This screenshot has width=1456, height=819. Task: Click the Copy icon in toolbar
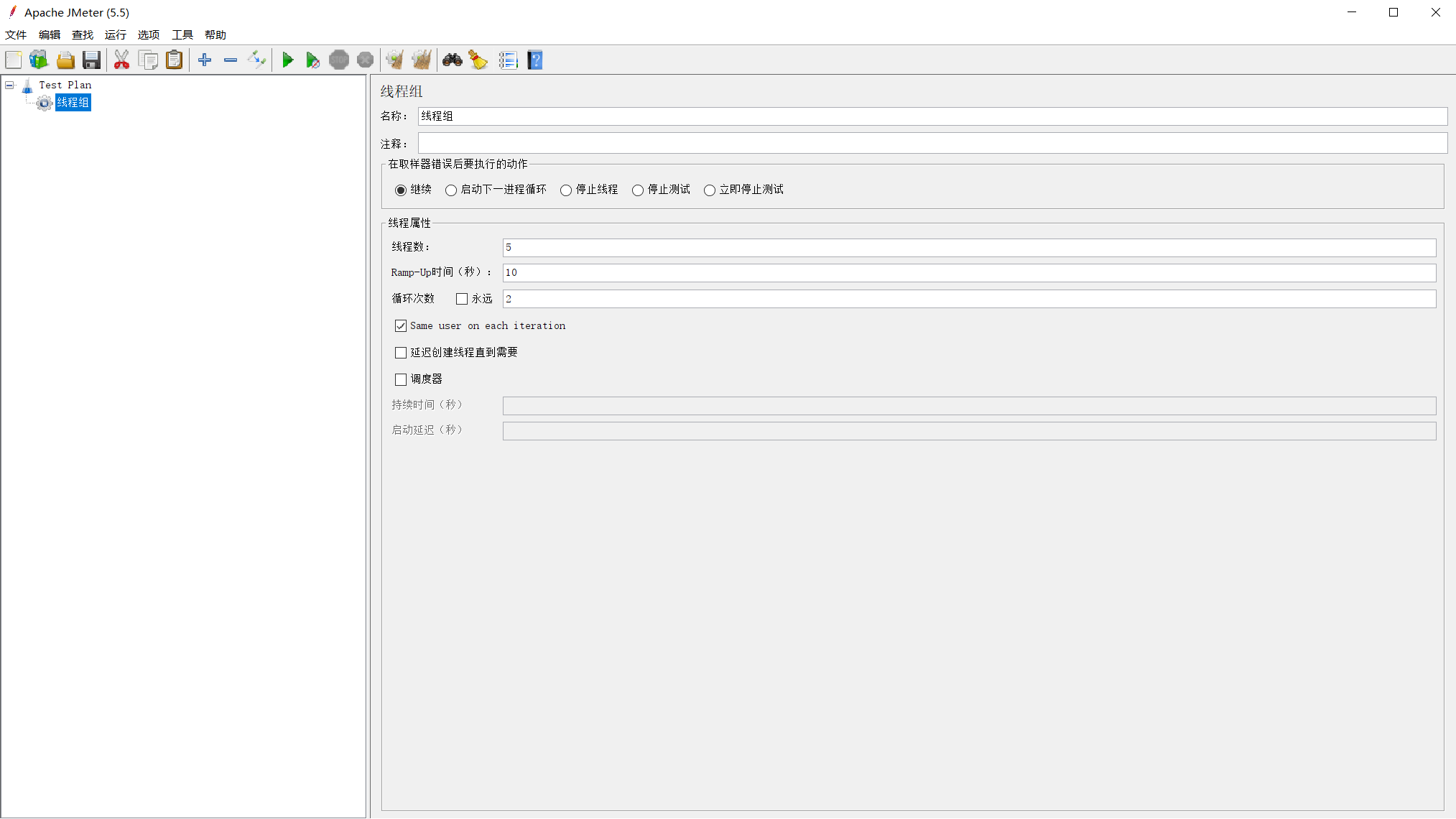click(148, 60)
